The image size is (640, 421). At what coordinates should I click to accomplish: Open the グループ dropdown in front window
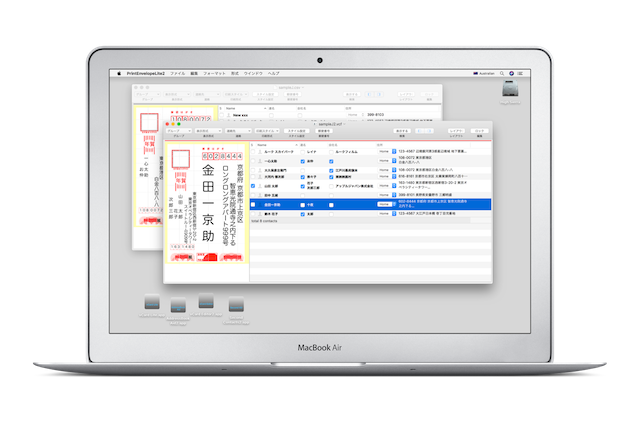click(179, 131)
